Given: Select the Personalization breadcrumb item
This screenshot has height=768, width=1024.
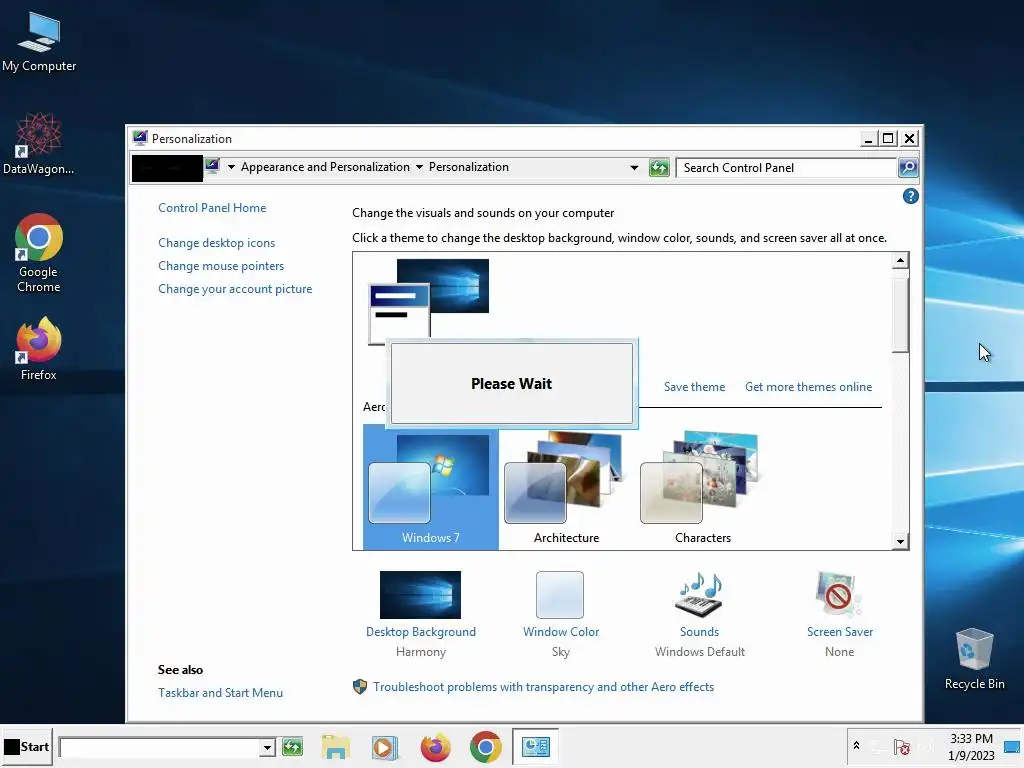Looking at the screenshot, I should click(x=468, y=167).
